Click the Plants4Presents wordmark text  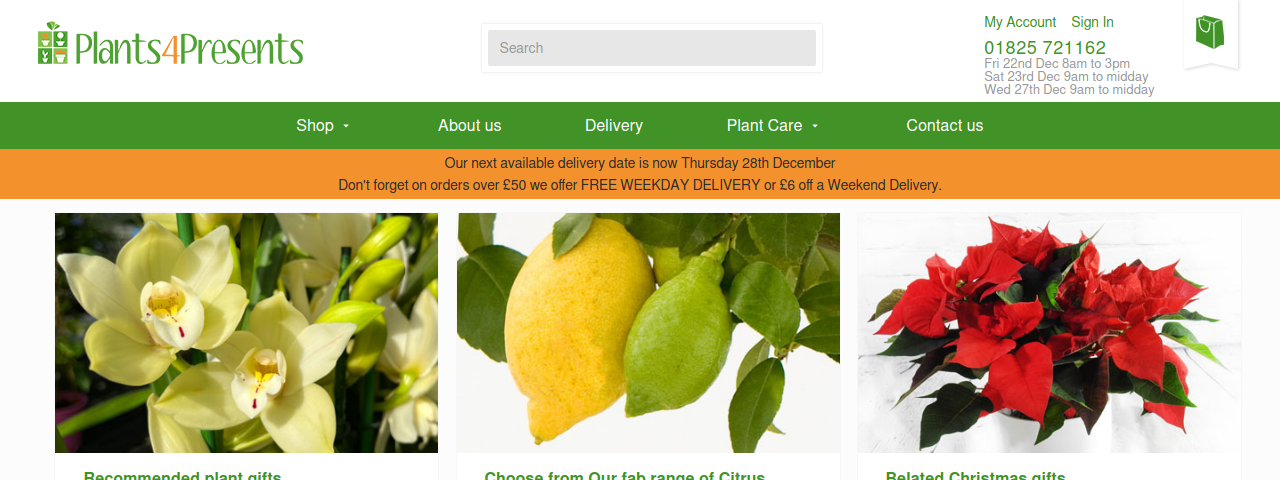click(x=189, y=49)
